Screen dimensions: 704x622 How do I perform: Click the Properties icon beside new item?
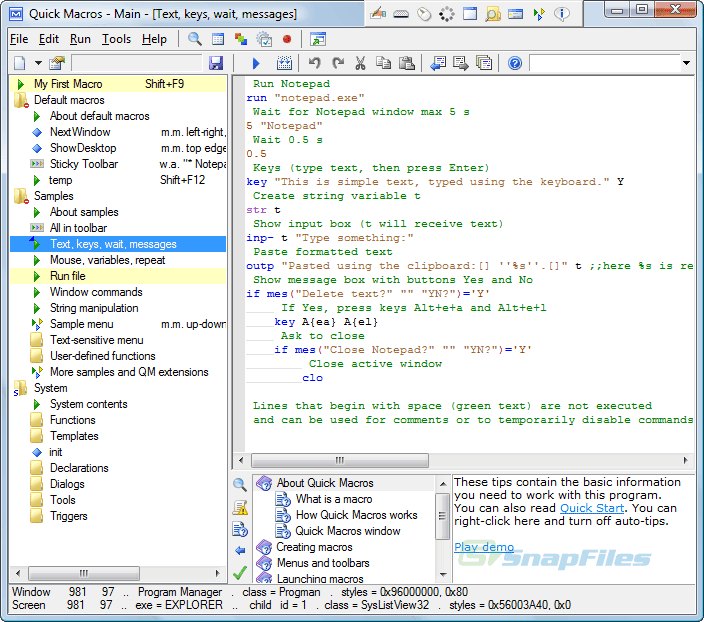pos(57,63)
